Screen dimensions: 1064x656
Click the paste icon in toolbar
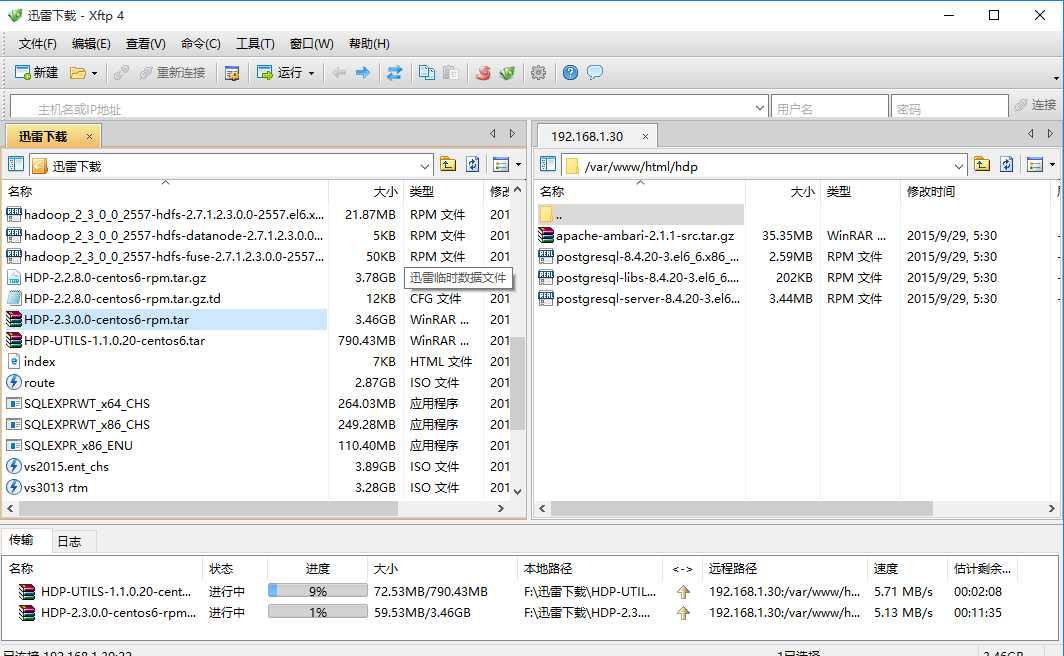click(x=451, y=73)
